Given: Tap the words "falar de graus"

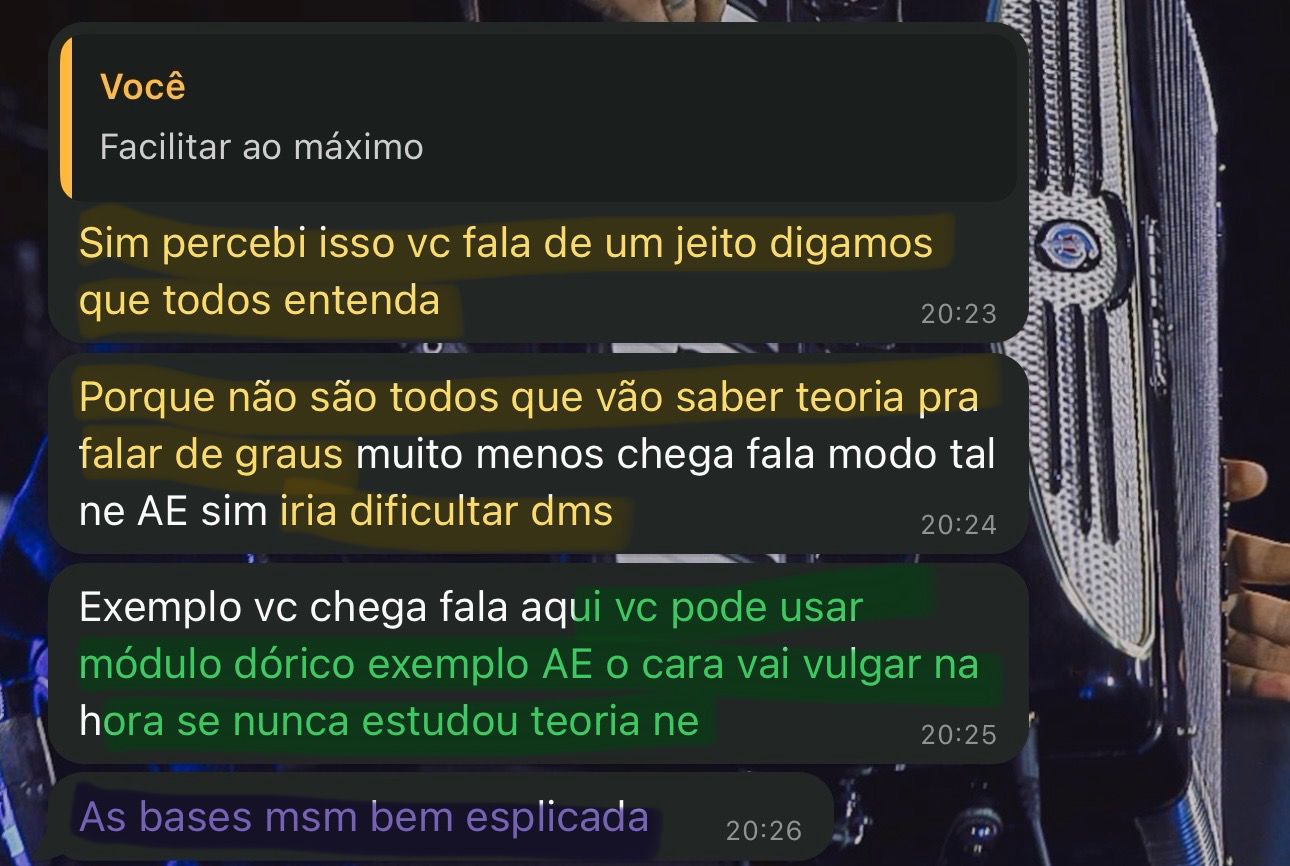Looking at the screenshot, I should 211,455.
